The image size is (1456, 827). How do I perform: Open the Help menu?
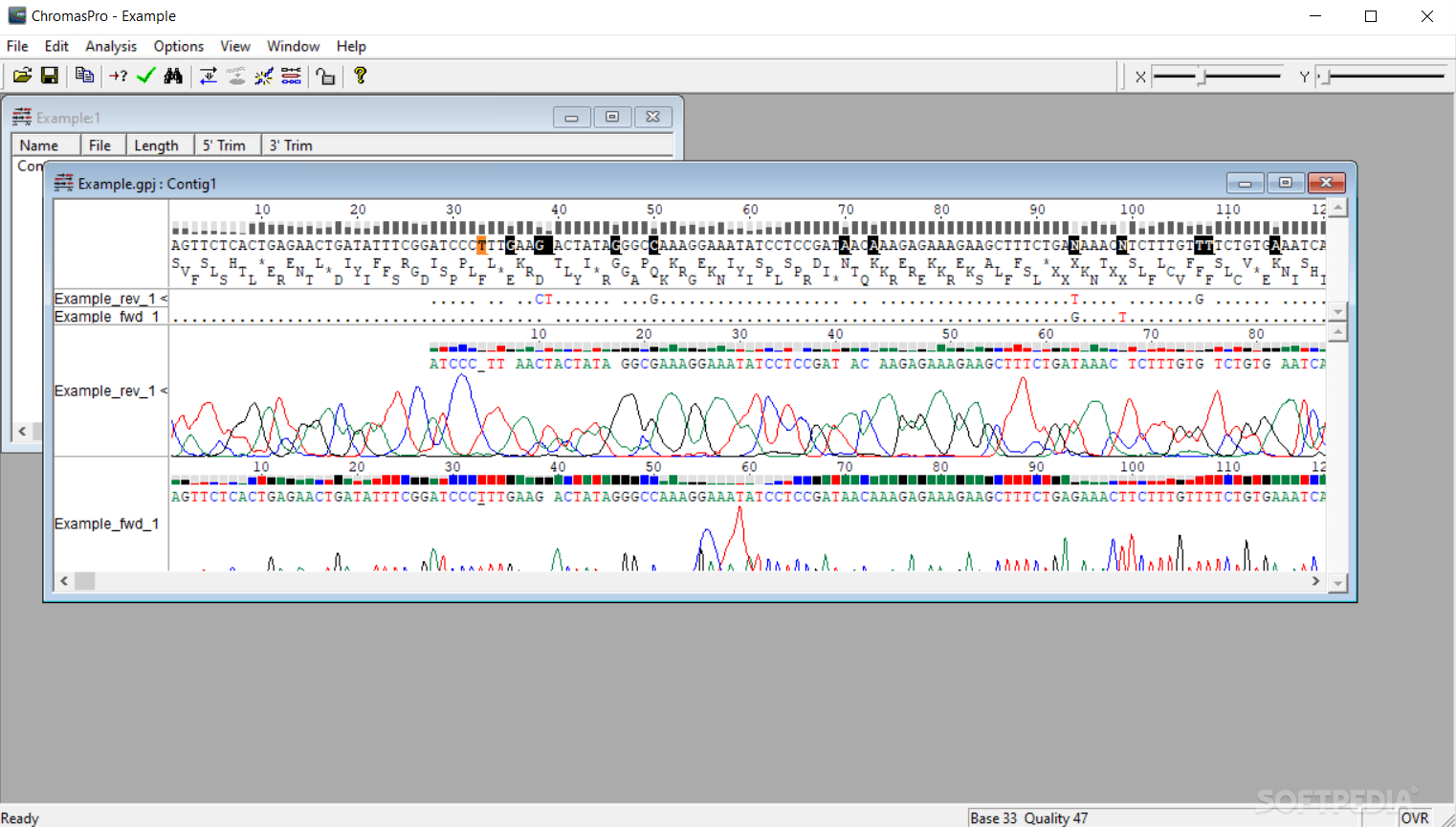(351, 46)
